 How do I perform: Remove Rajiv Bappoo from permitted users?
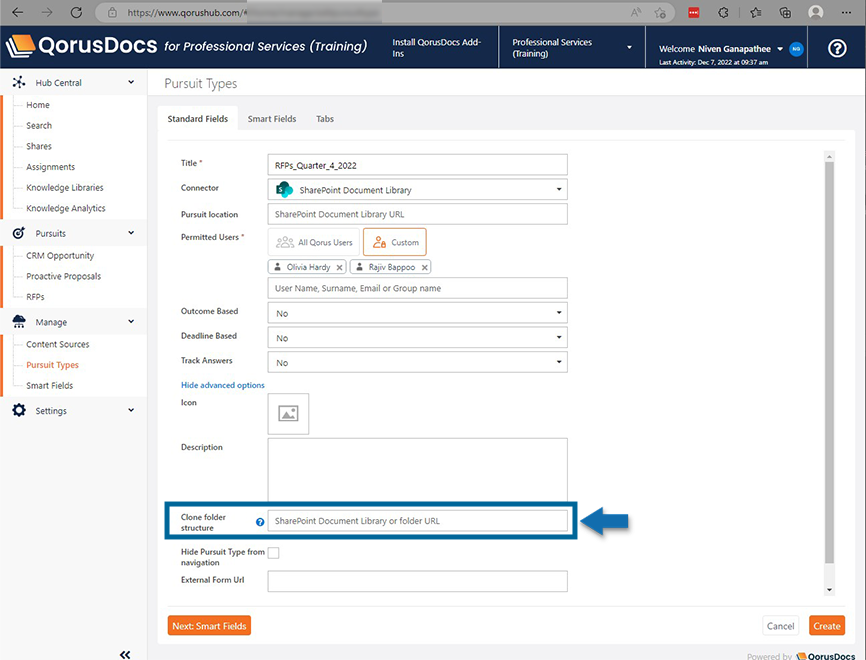click(424, 267)
